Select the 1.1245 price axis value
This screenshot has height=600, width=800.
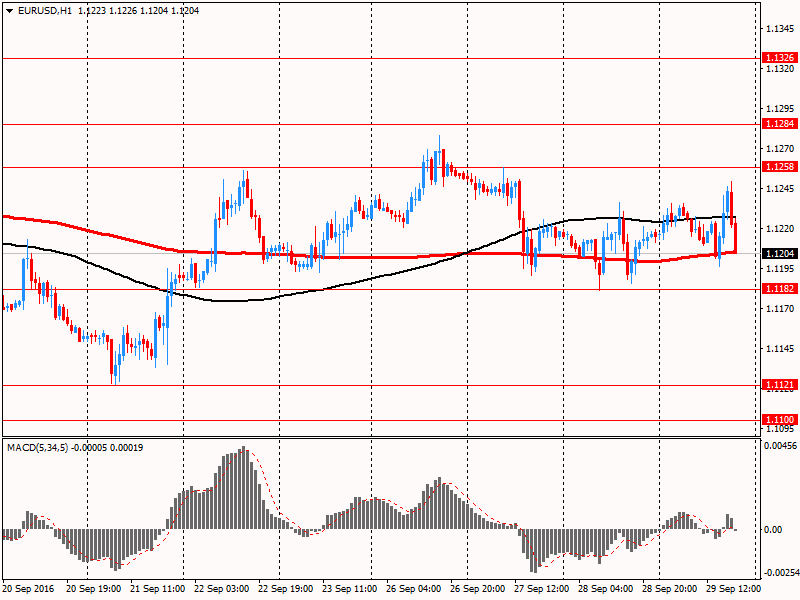tap(780, 189)
